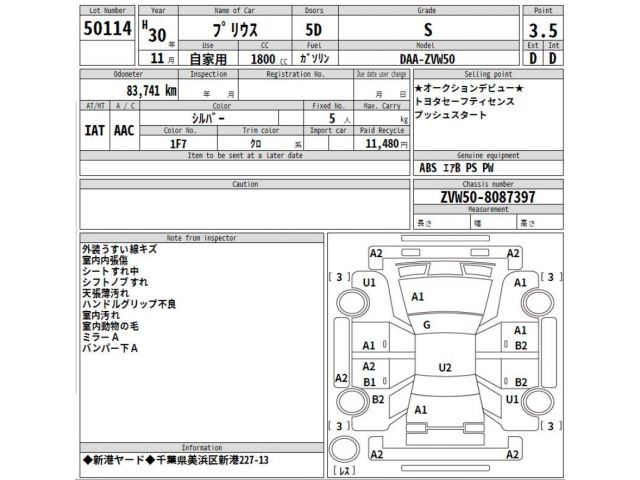Select the Name of Car header label
640x480 pixels.
pyautogui.click(x=235, y=11)
